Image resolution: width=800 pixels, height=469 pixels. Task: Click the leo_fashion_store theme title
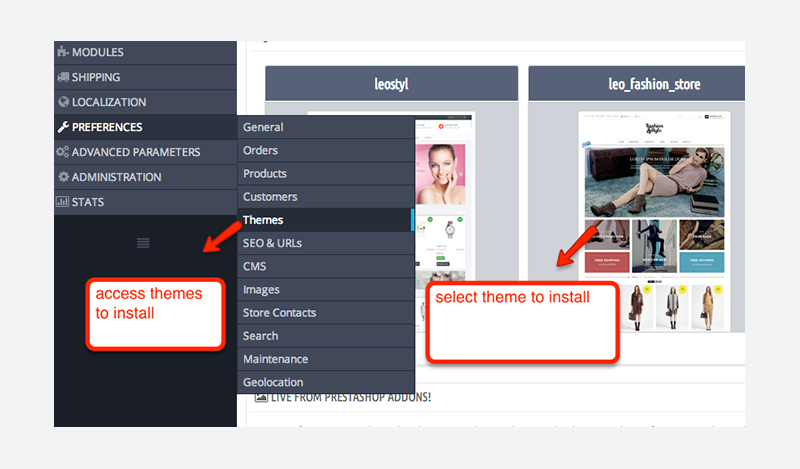pos(654,84)
